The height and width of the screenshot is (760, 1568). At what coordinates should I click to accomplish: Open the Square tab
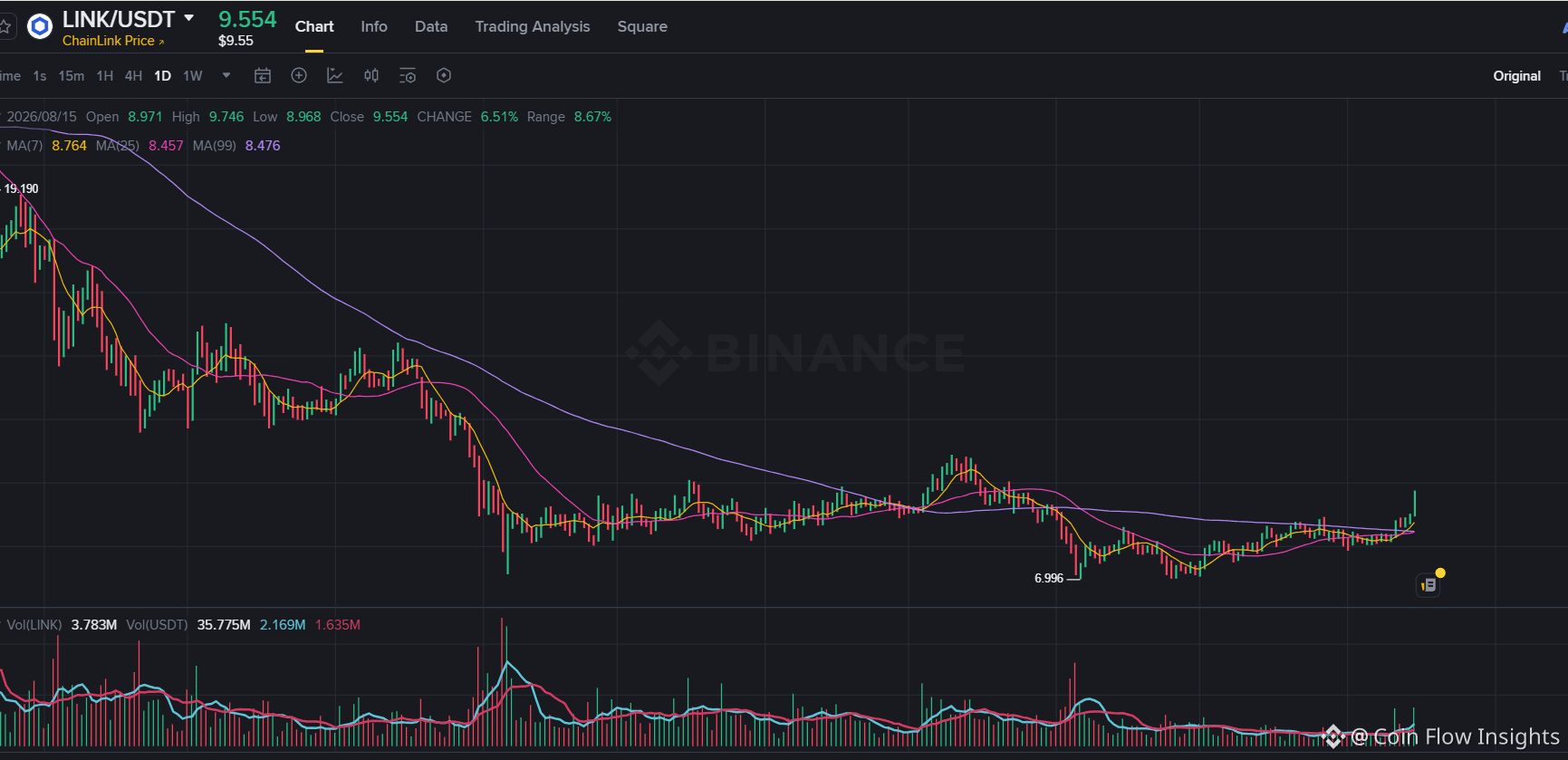tap(642, 27)
